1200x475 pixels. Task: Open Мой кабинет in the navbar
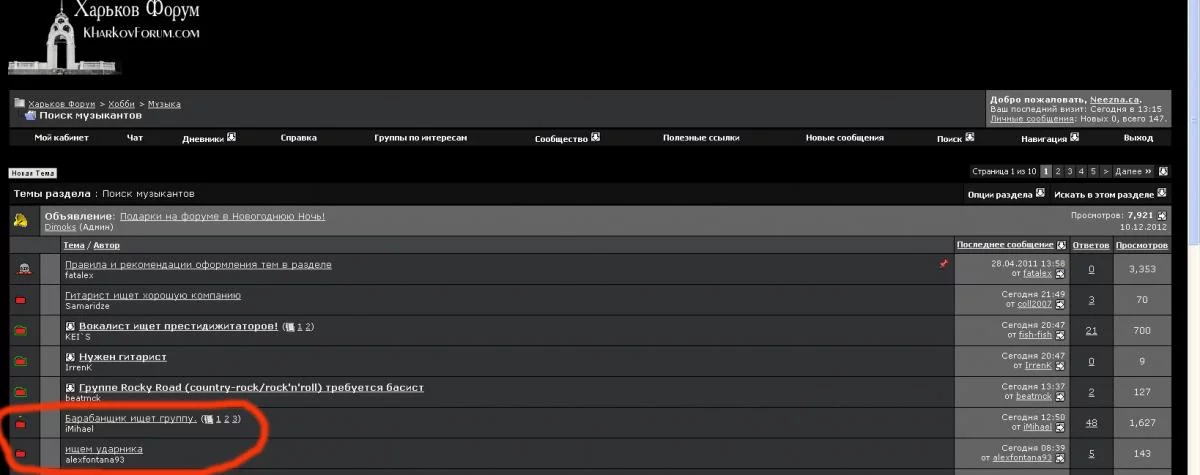62,138
